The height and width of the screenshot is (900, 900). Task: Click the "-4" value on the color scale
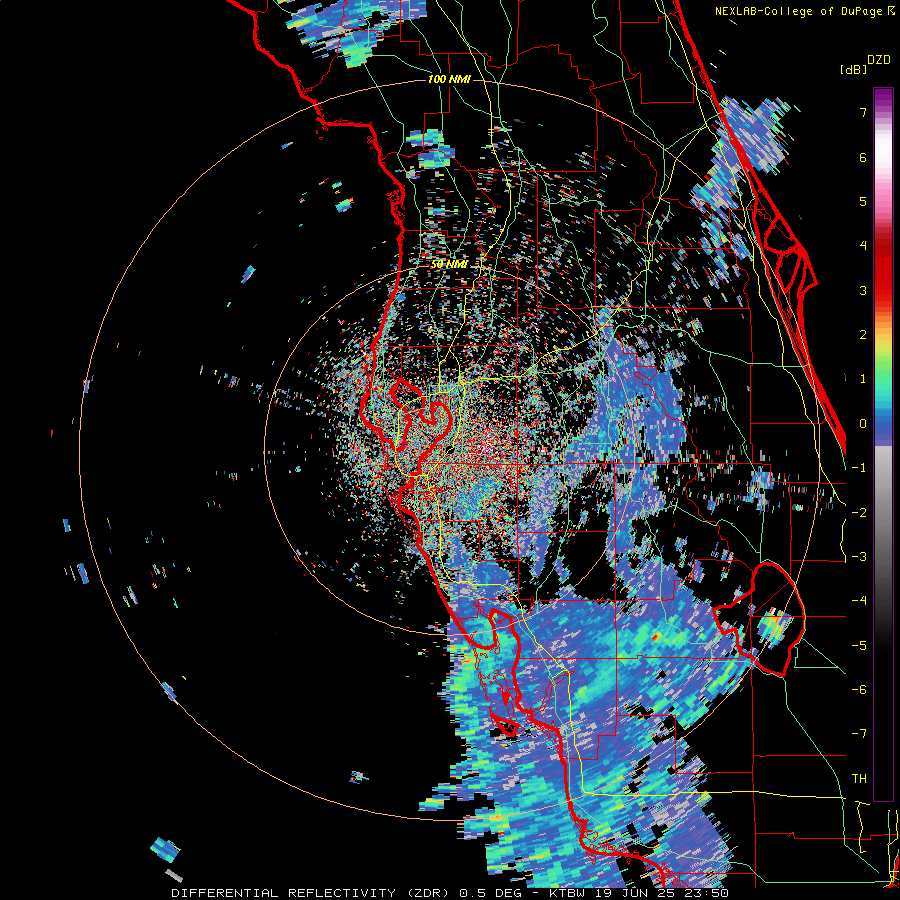click(x=859, y=600)
